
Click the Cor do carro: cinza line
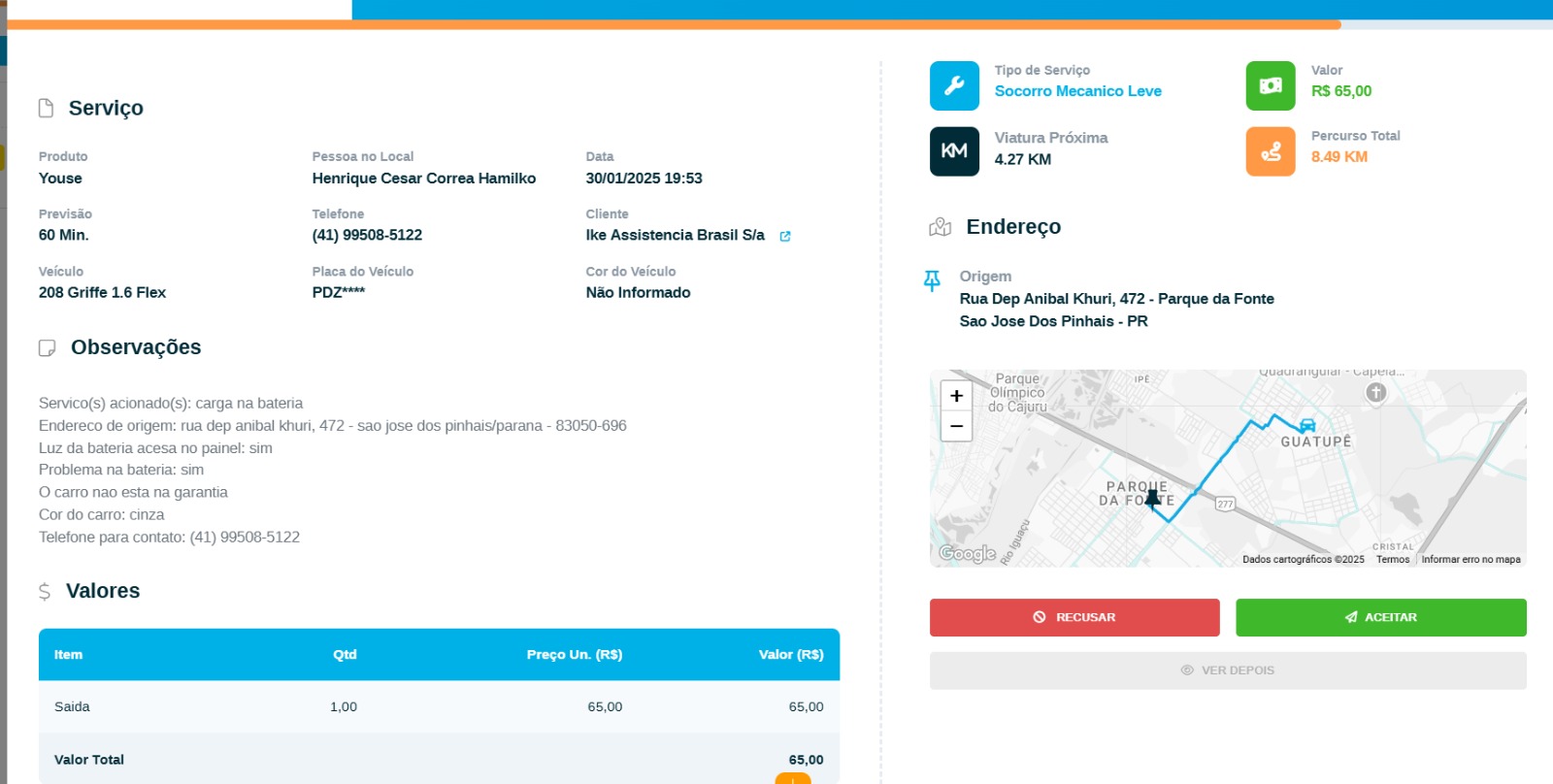point(101,514)
